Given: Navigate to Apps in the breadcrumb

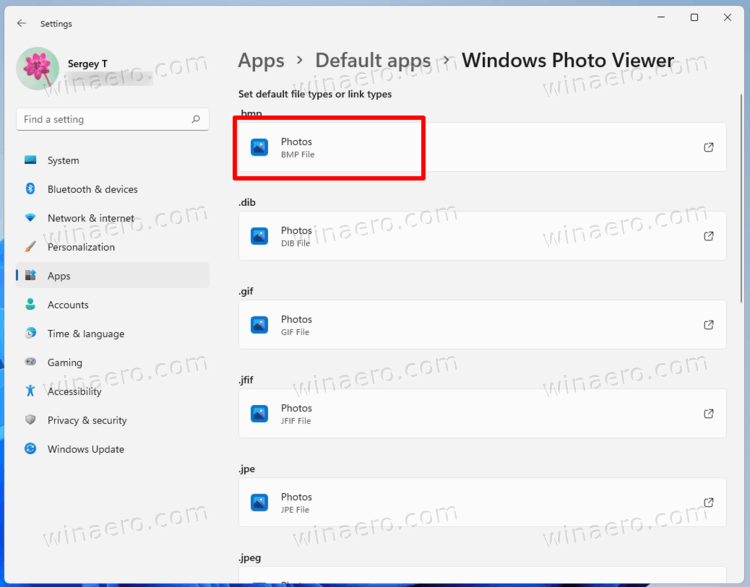Looking at the screenshot, I should click(261, 61).
